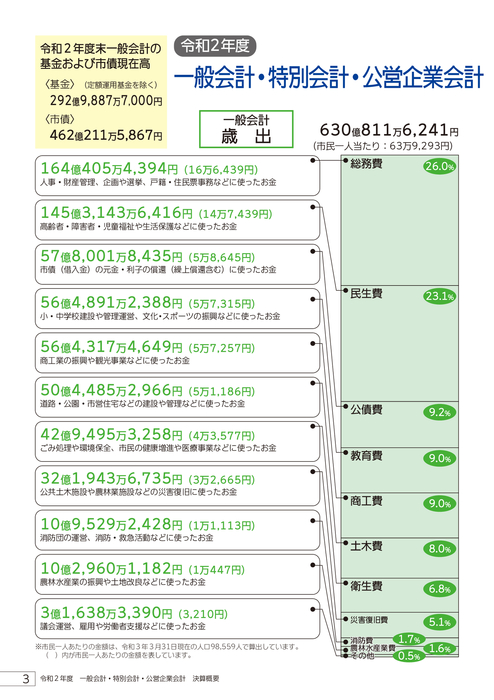Click the 9.0% badge beside 教育費
This screenshot has width=494, height=700.
440,458
